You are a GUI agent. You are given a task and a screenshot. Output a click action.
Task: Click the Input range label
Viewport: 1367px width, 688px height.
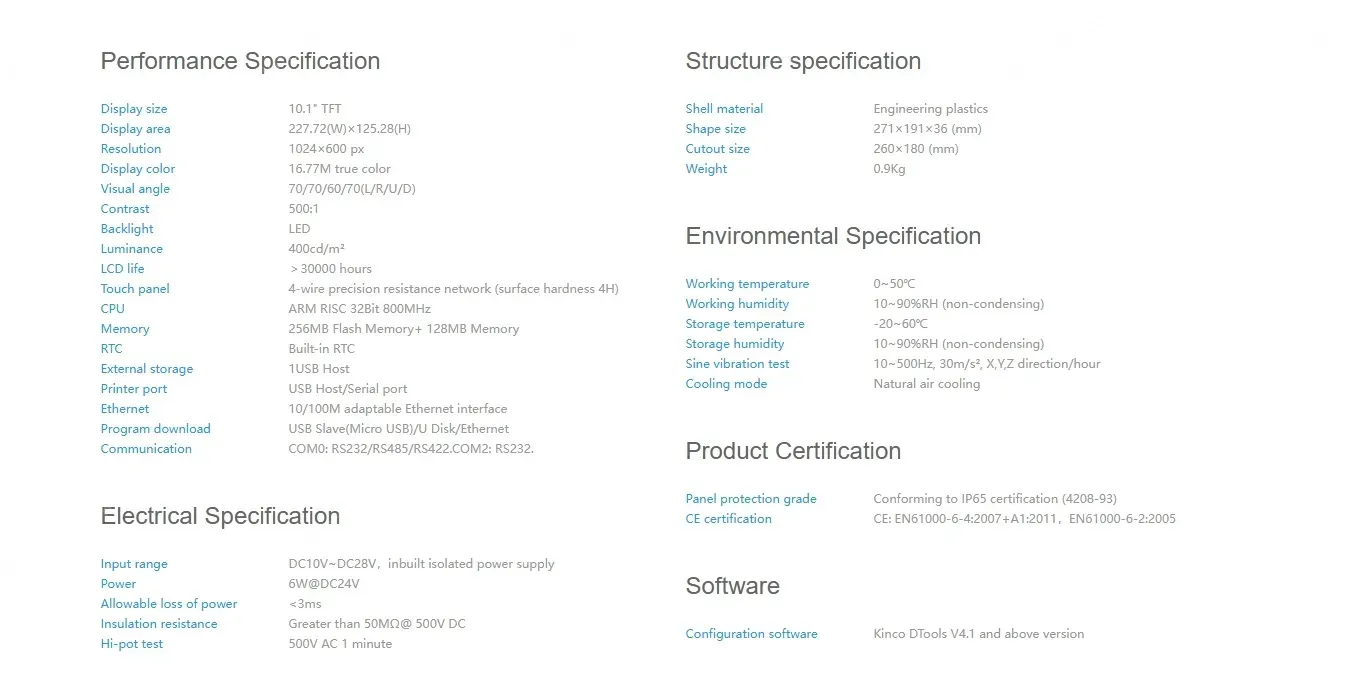tap(134, 564)
